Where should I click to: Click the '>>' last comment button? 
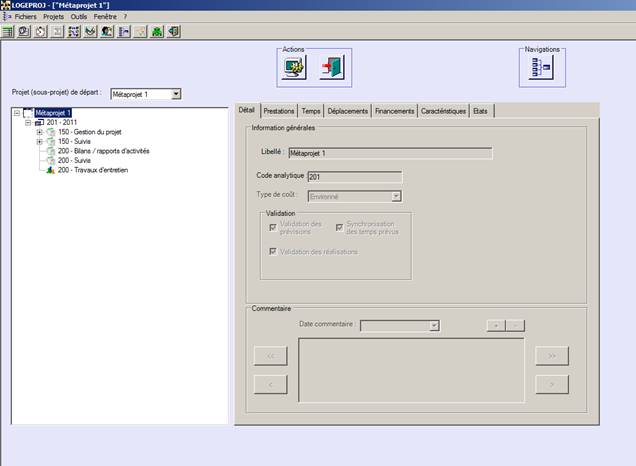coord(551,355)
